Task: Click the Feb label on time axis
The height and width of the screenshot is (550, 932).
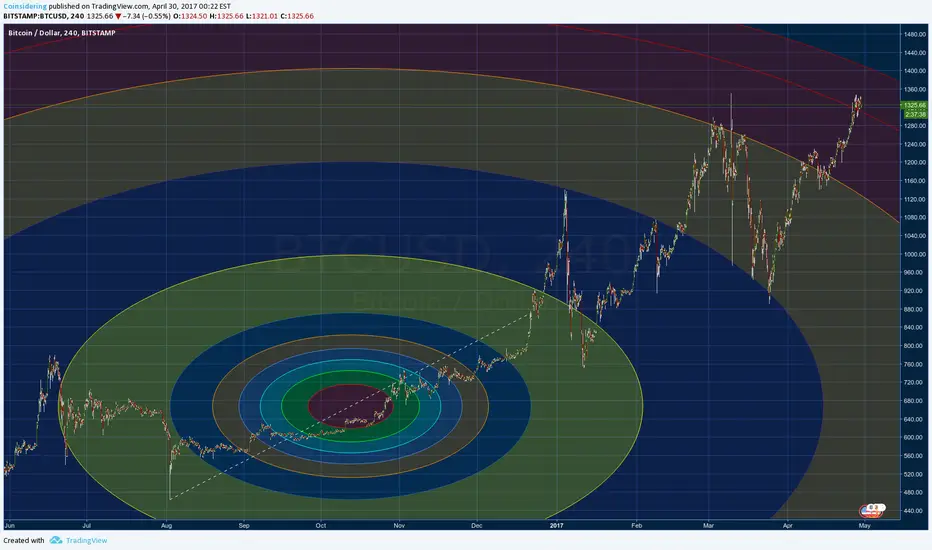Action: [x=637, y=526]
